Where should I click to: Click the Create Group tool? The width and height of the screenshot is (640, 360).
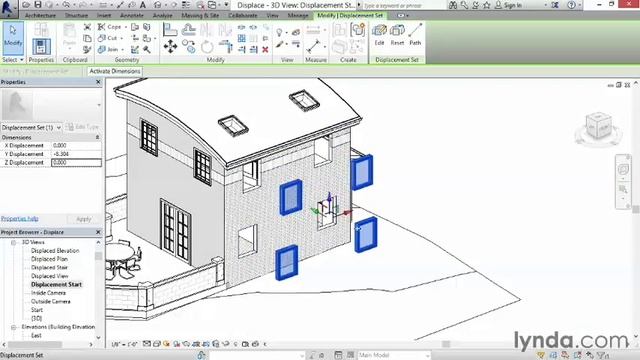click(358, 30)
